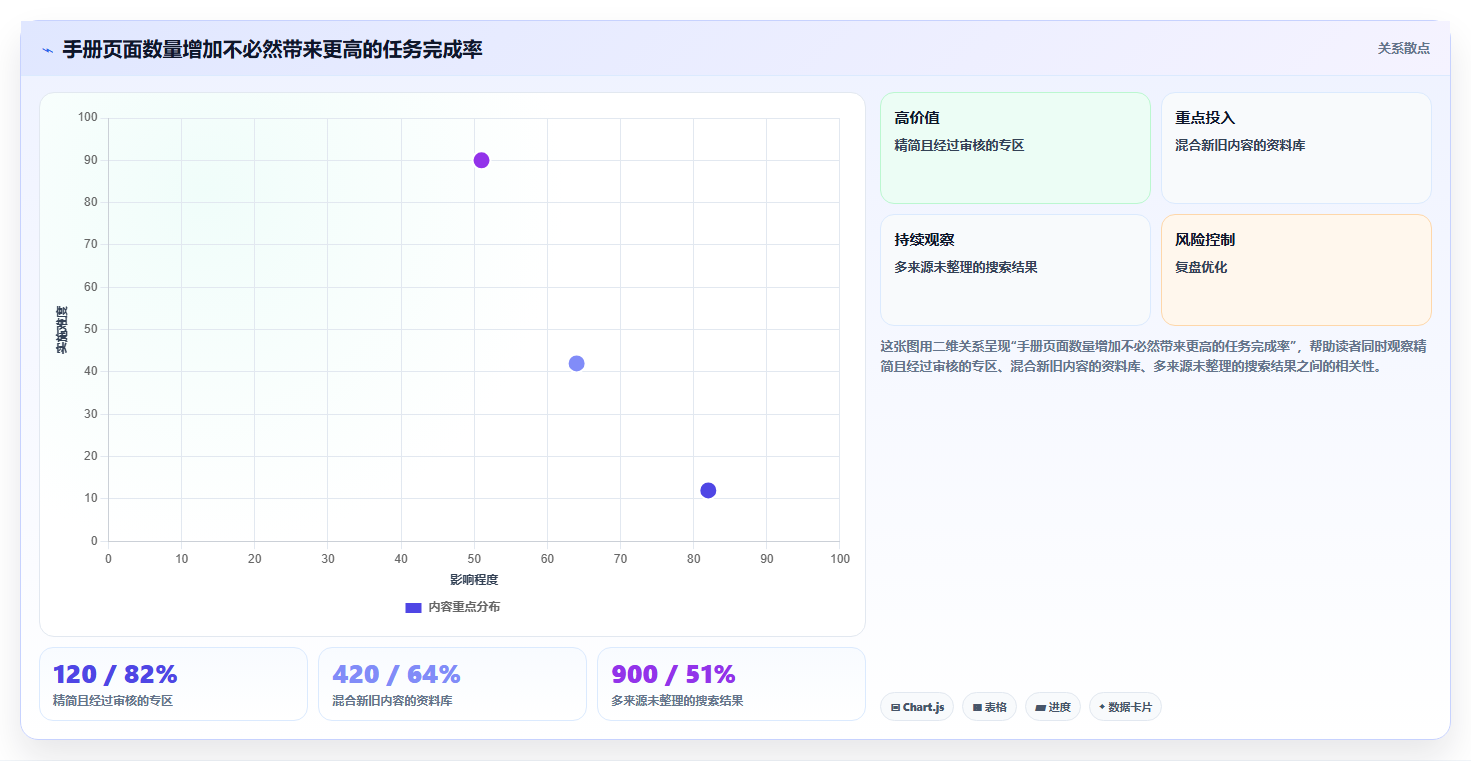Click the purple scatter point at value 90

[481, 160]
